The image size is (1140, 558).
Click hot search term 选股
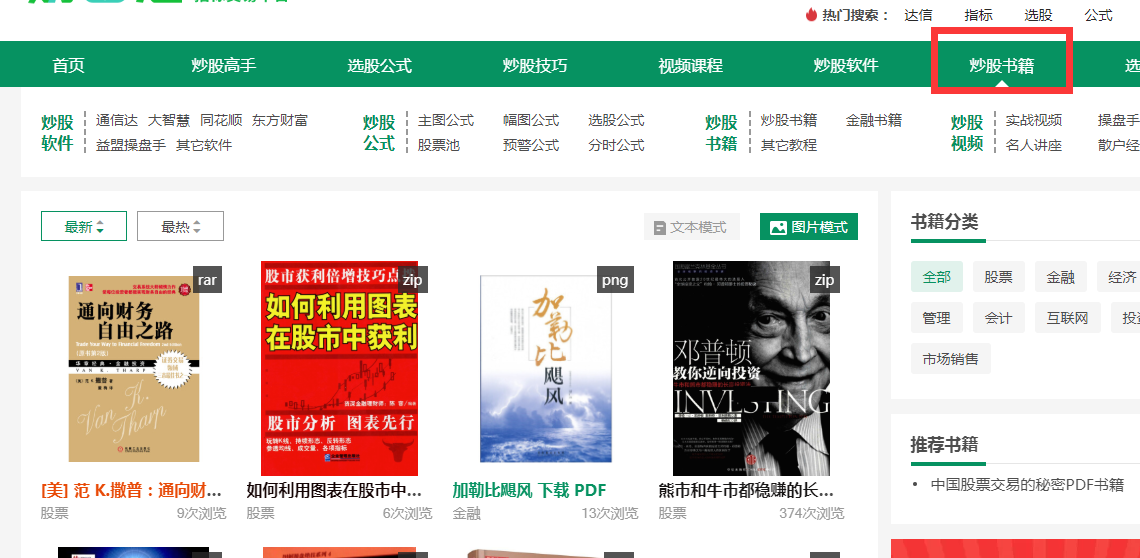1038,15
